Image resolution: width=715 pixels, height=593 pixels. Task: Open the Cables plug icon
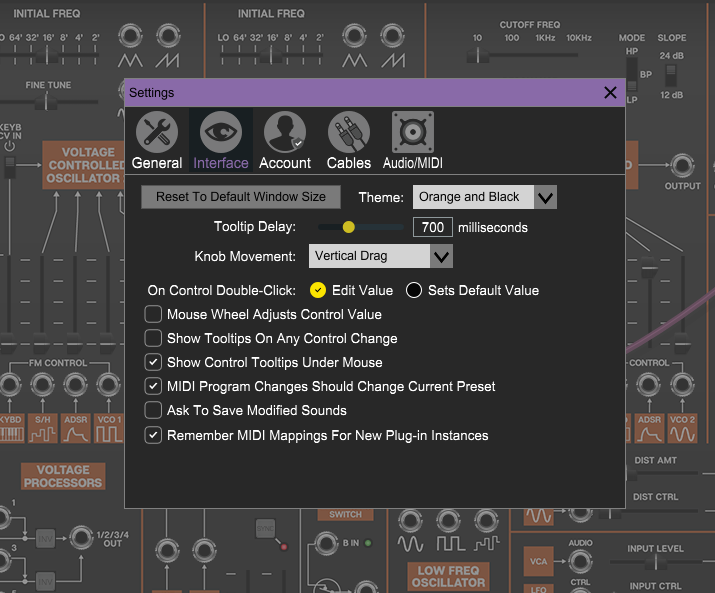[x=349, y=132]
